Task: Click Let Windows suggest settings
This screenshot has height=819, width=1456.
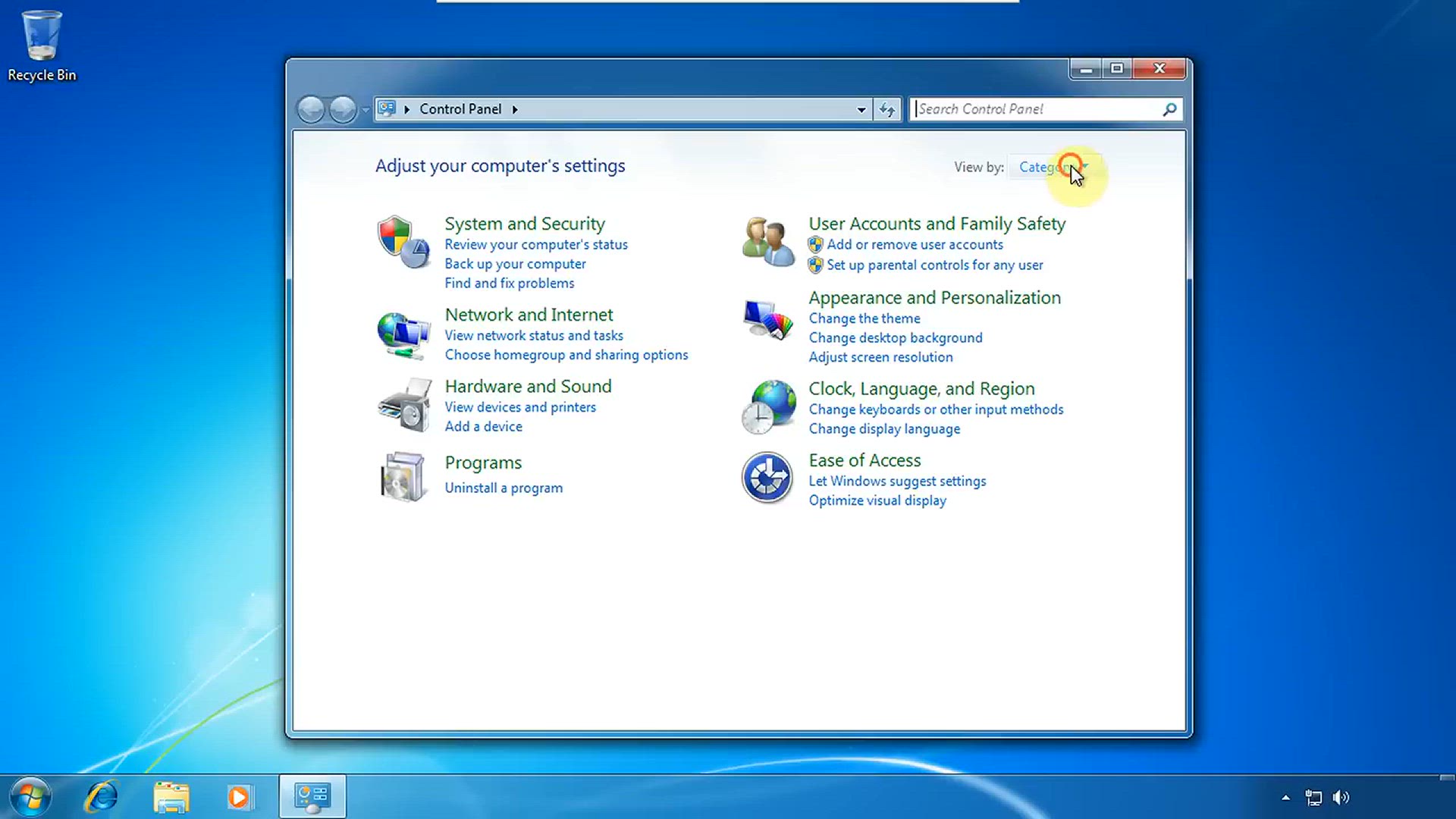Action: 897,481
